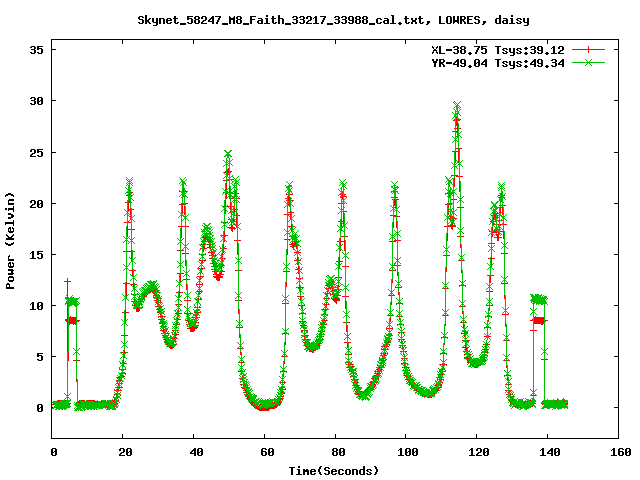Image resolution: width=640 pixels, height=480 pixels.
Task: Click the green YR legend line sample
Action: tap(588, 62)
